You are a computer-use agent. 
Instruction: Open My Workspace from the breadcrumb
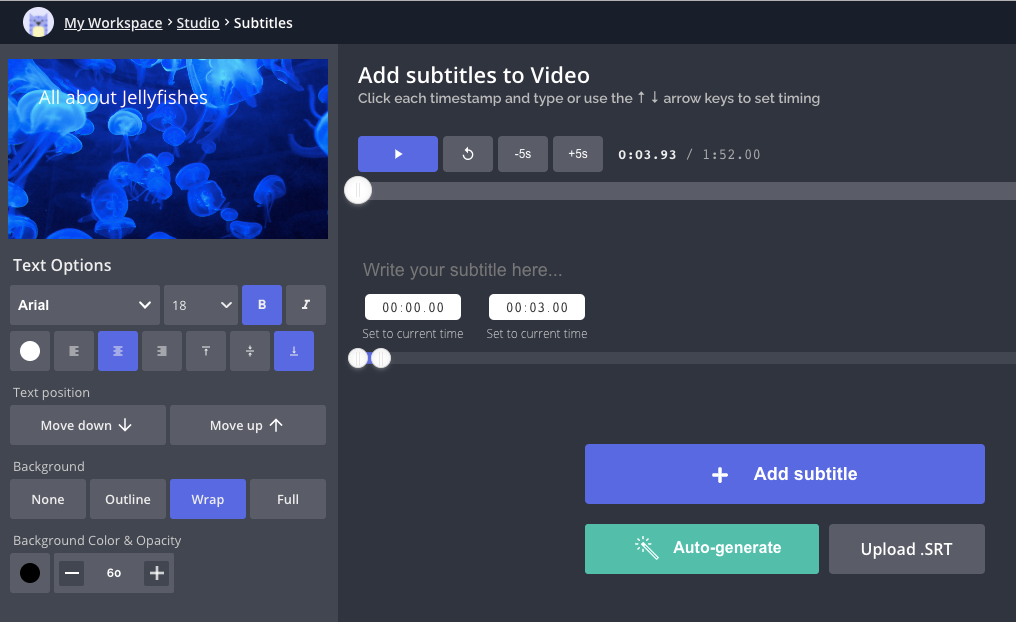coord(113,22)
